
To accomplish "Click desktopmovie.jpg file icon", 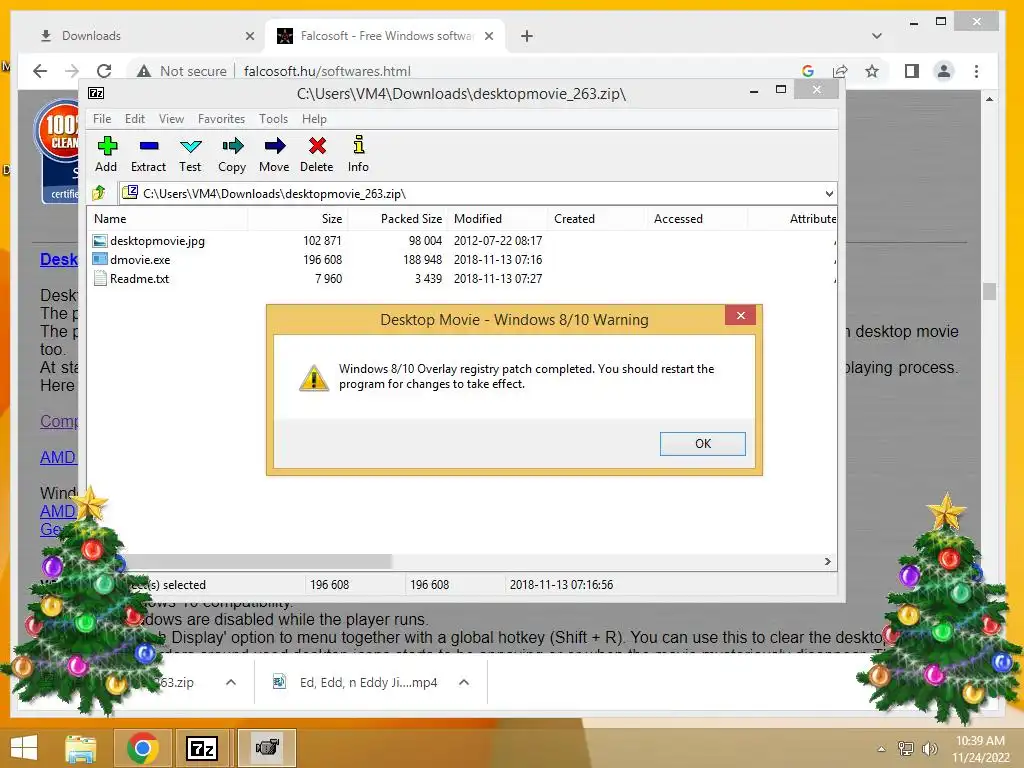I will click(x=100, y=241).
